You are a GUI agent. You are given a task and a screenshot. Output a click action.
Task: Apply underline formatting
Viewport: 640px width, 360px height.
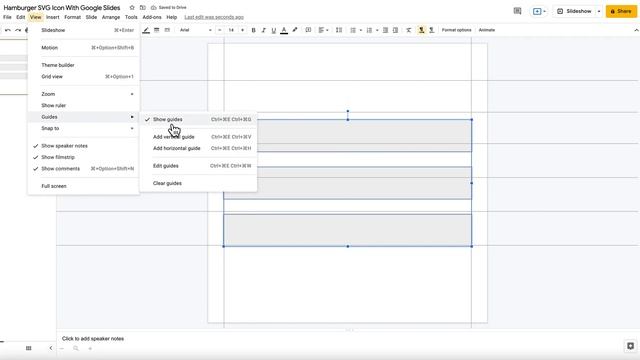coord(274,30)
